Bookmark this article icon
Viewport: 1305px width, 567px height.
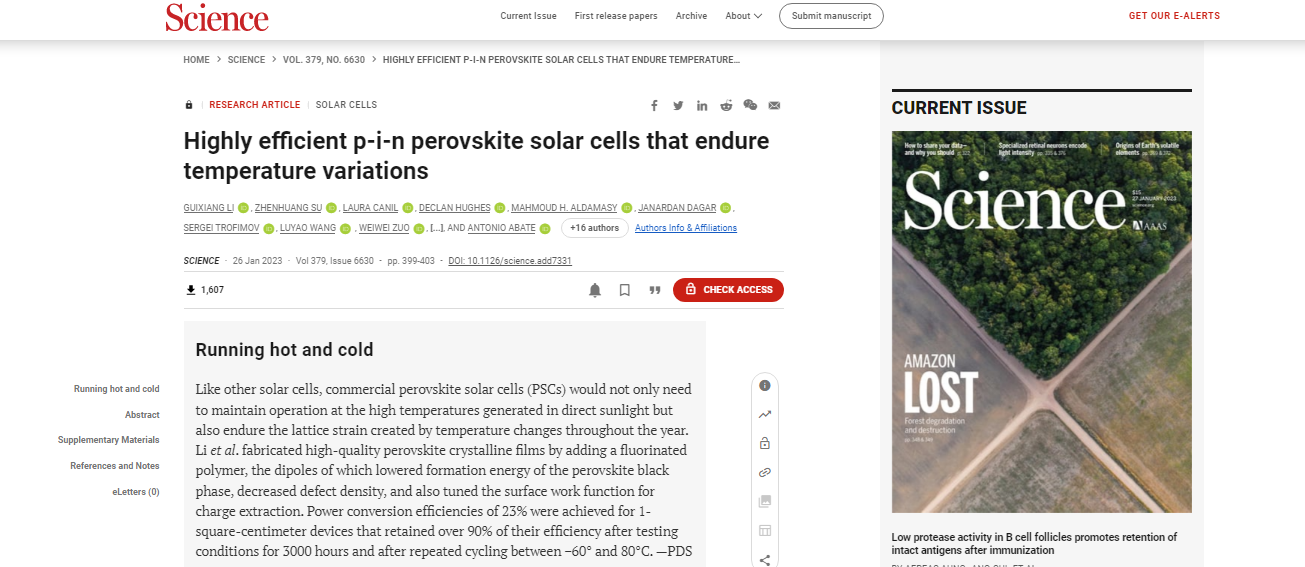click(625, 290)
